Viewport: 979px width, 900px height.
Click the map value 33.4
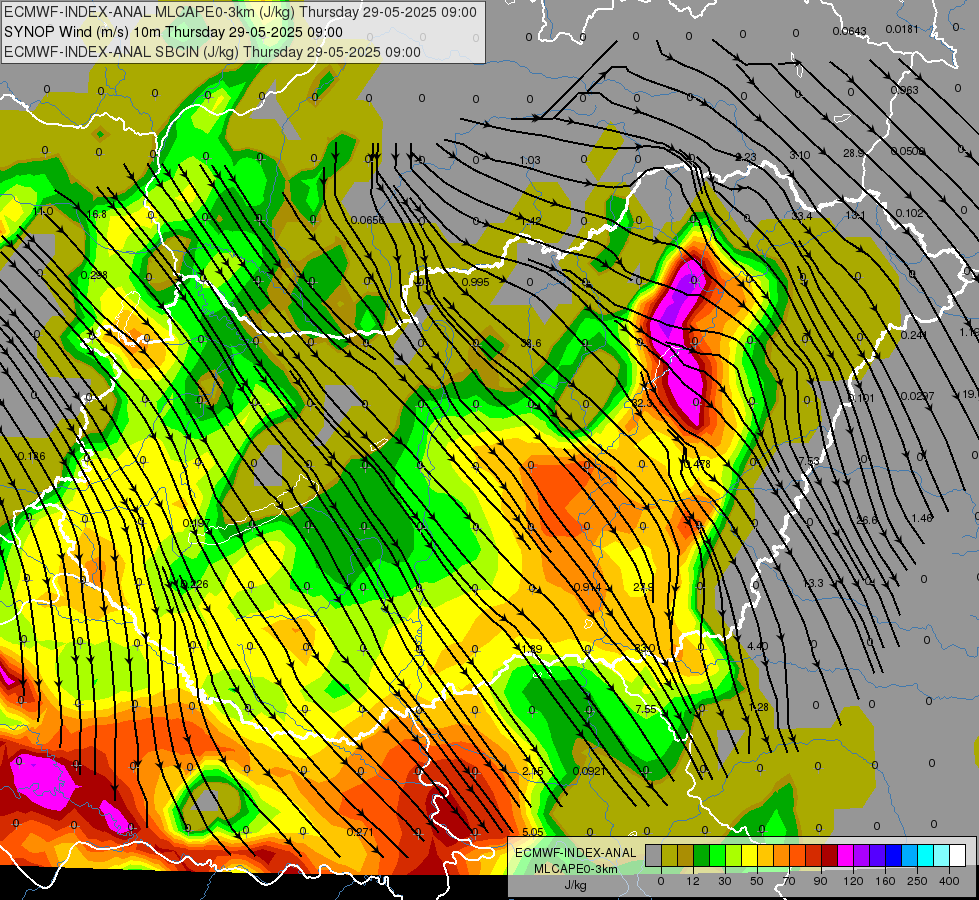coord(802,216)
